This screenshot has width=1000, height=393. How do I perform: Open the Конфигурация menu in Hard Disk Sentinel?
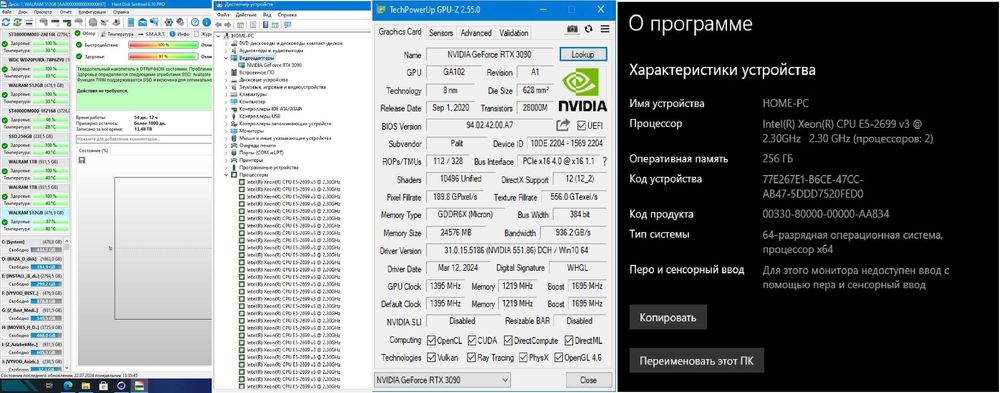tap(92, 12)
